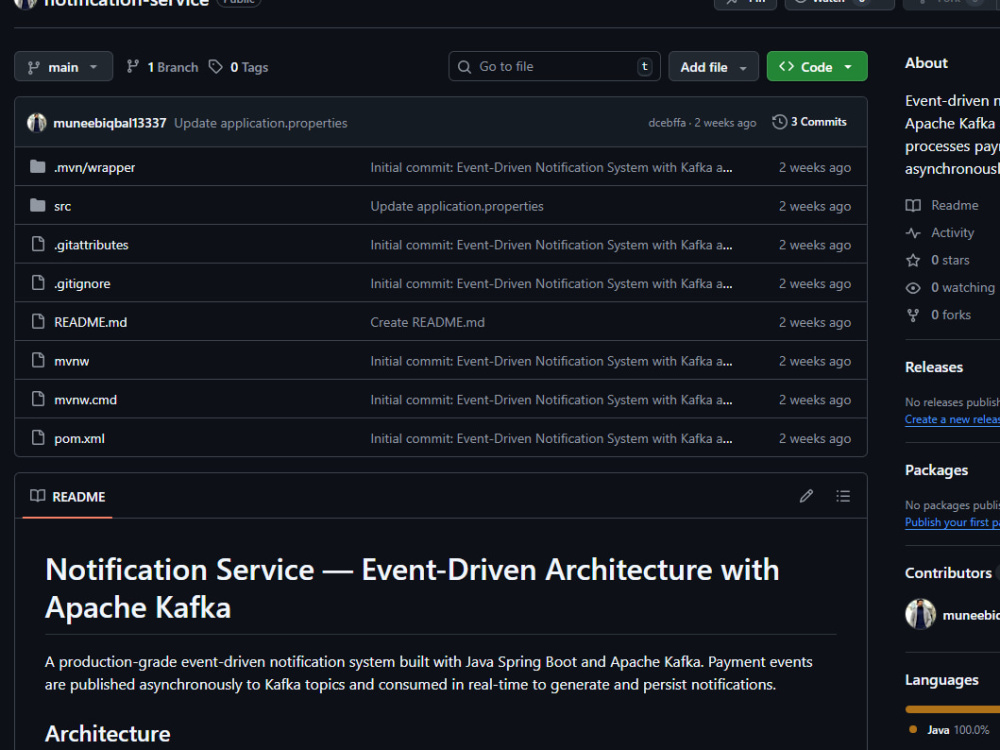1000x750 pixels.
Task: Open README.md in the file list
Action: 91,322
